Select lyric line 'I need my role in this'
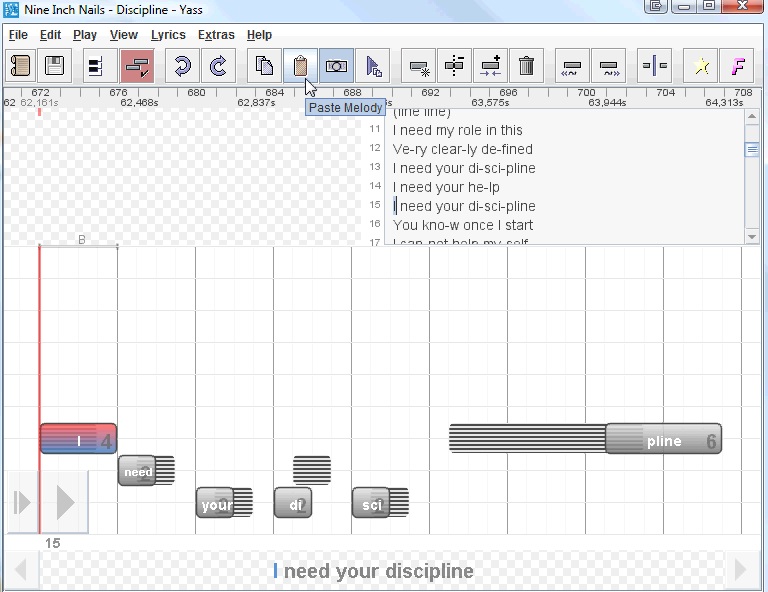The image size is (768, 592). (457, 130)
